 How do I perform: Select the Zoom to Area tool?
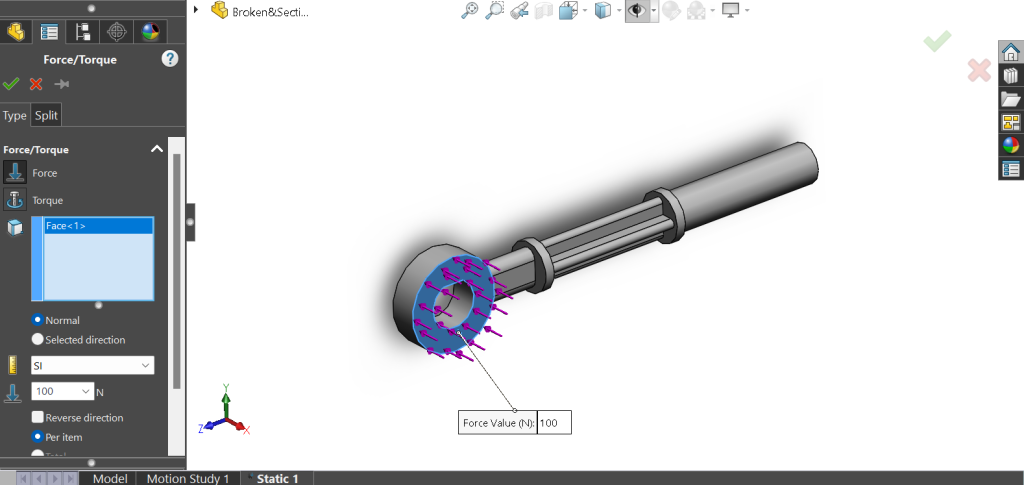pyautogui.click(x=494, y=11)
